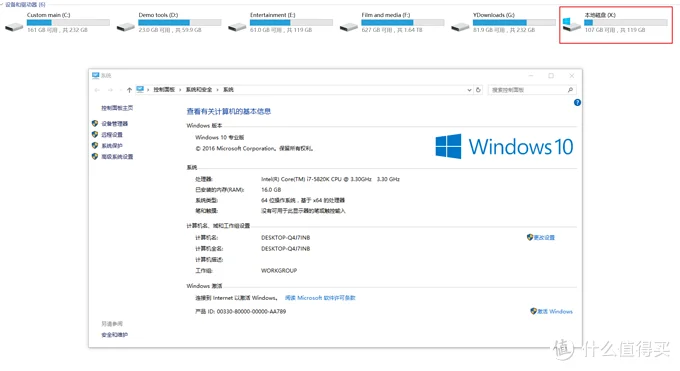This screenshot has height=371, width=680.
Task: Click computer name 'DESKTOP-Q4J7INB' in 计算机名 row
Action: click(x=285, y=237)
